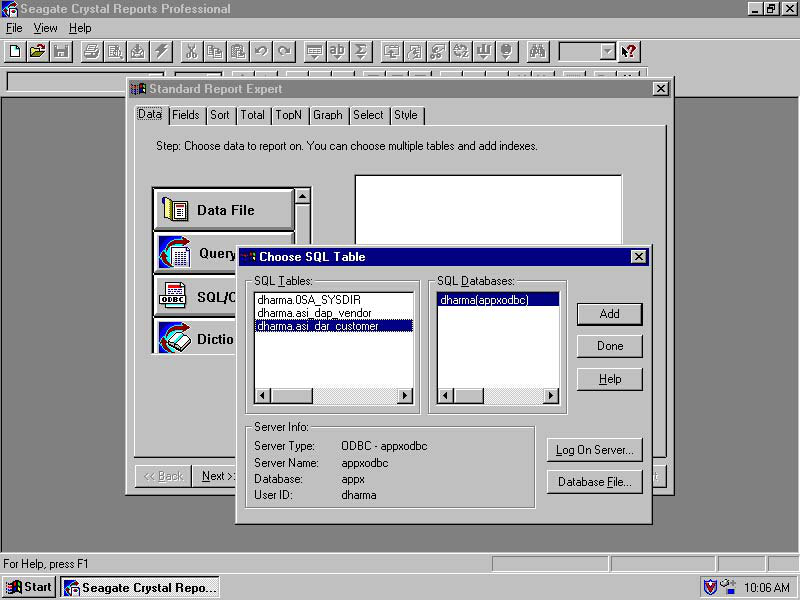The width and height of the screenshot is (800, 600).
Task: Click the antivirus shield tray icon
Action: [x=710, y=587]
